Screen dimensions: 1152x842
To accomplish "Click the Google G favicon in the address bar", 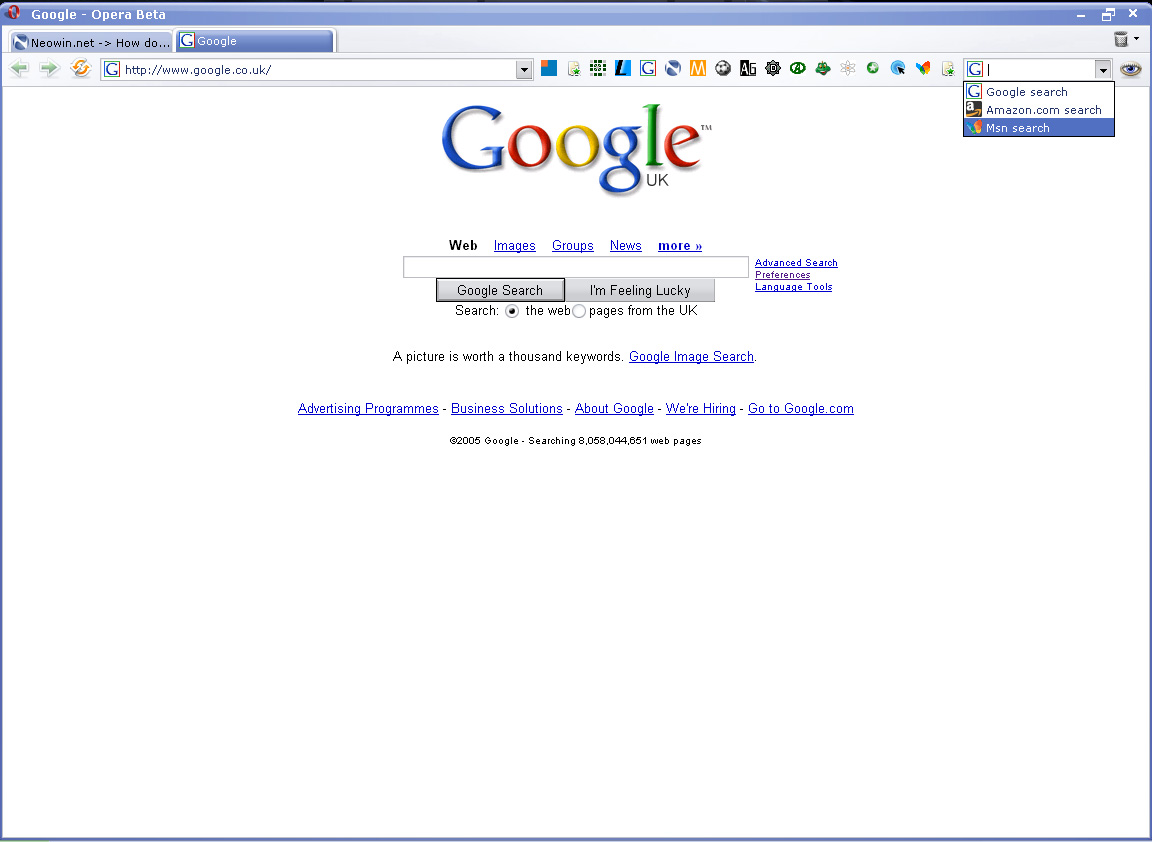I will [110, 70].
